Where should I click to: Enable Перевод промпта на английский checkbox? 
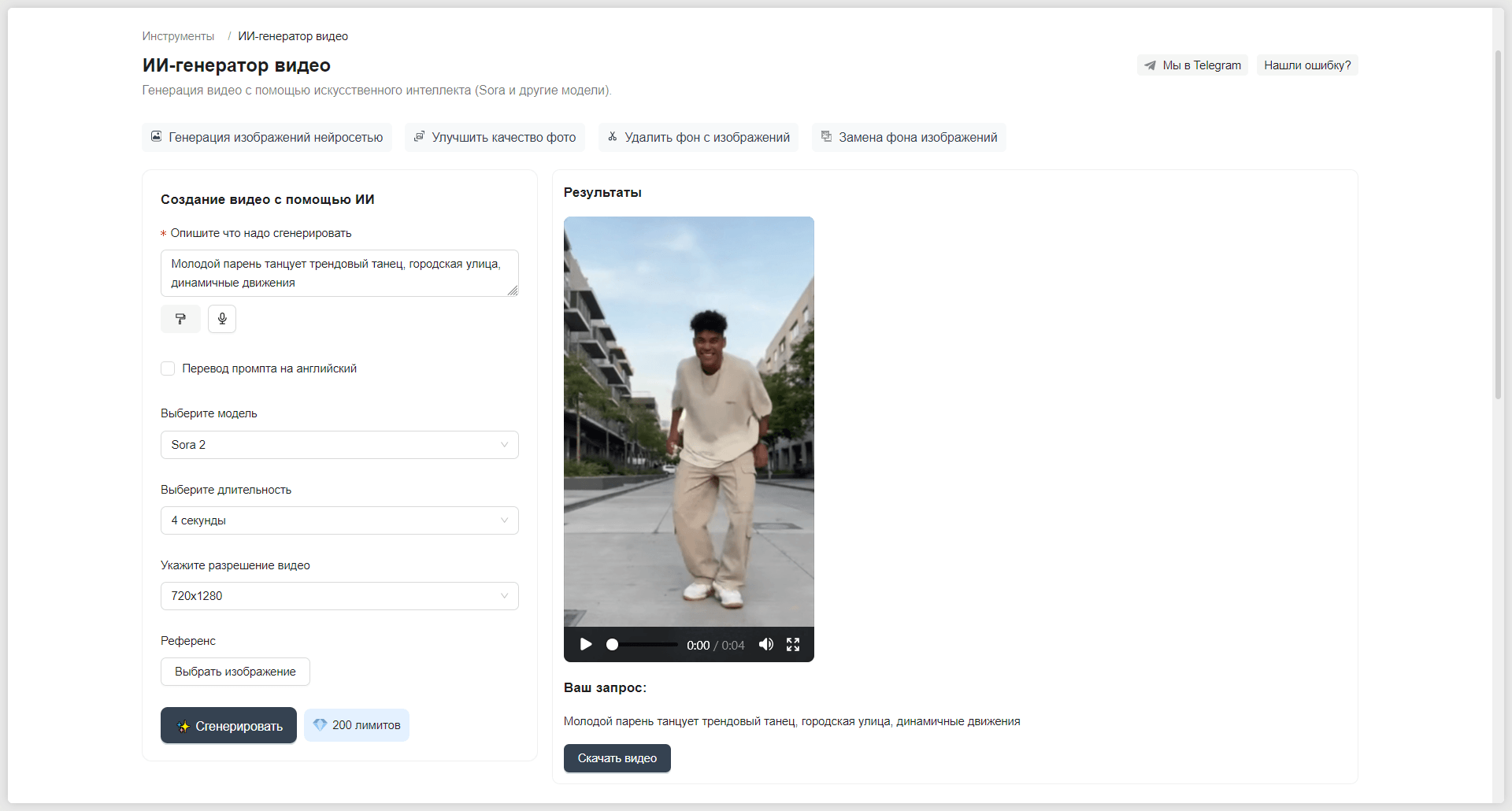[168, 368]
